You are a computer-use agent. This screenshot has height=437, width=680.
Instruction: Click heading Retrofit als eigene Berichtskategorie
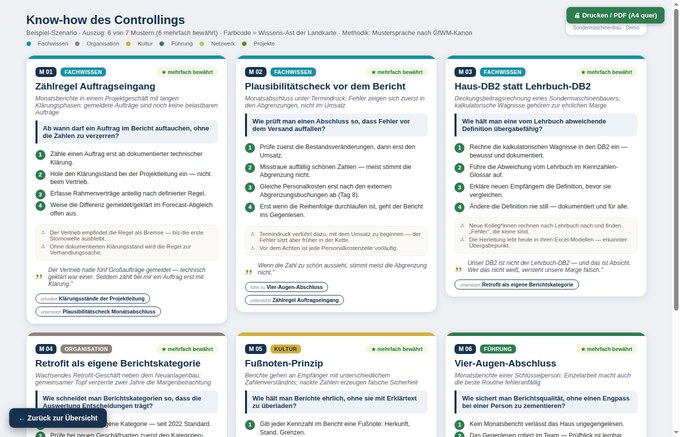tap(118, 363)
